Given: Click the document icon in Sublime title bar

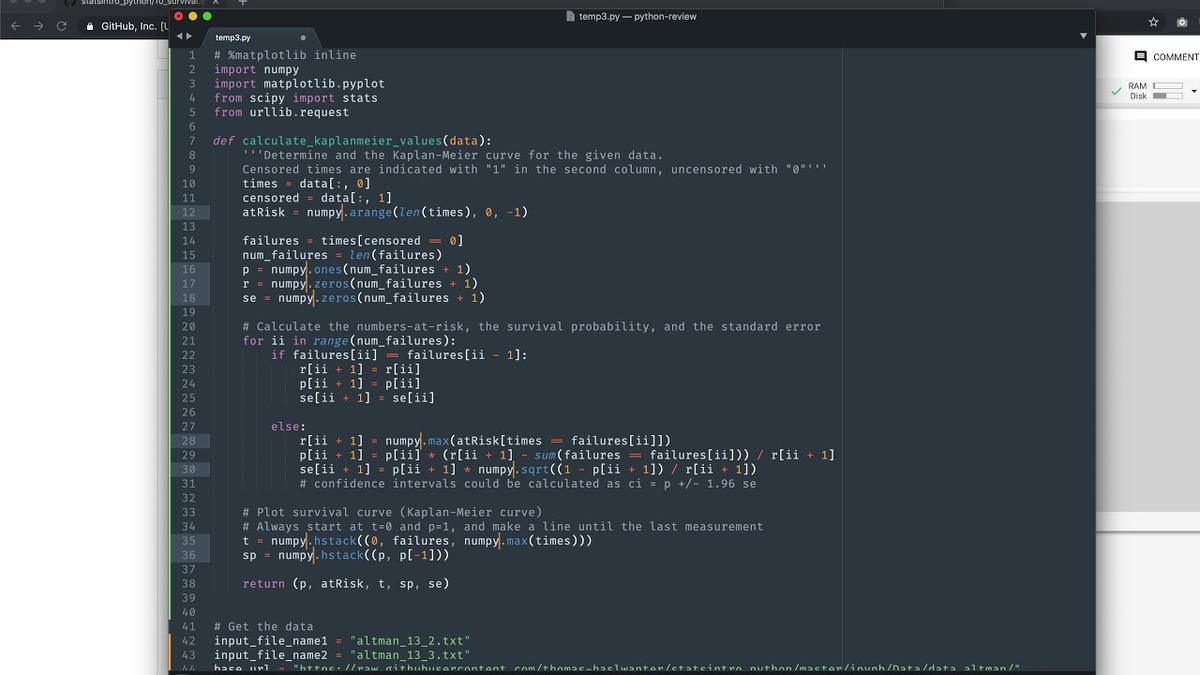Looking at the screenshot, I should coord(570,16).
